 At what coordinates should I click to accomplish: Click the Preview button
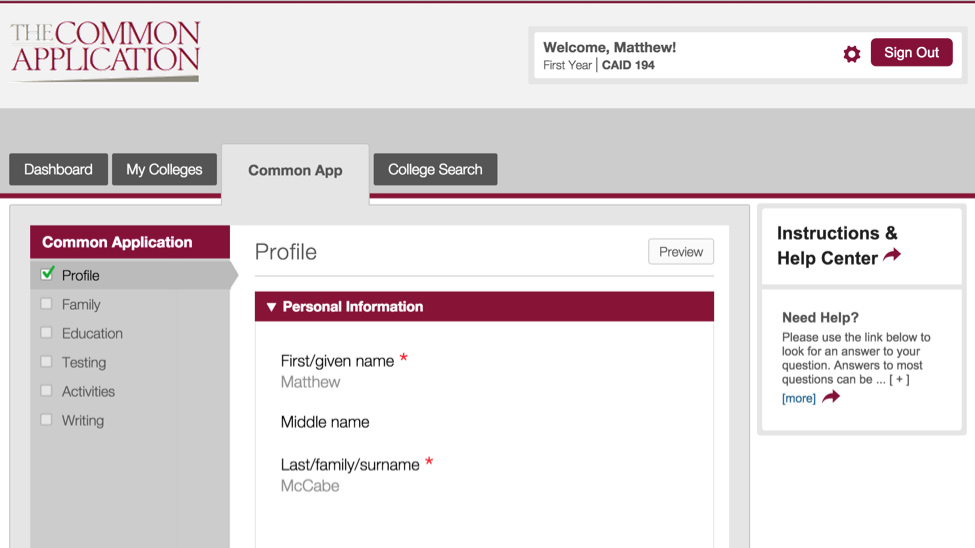681,252
